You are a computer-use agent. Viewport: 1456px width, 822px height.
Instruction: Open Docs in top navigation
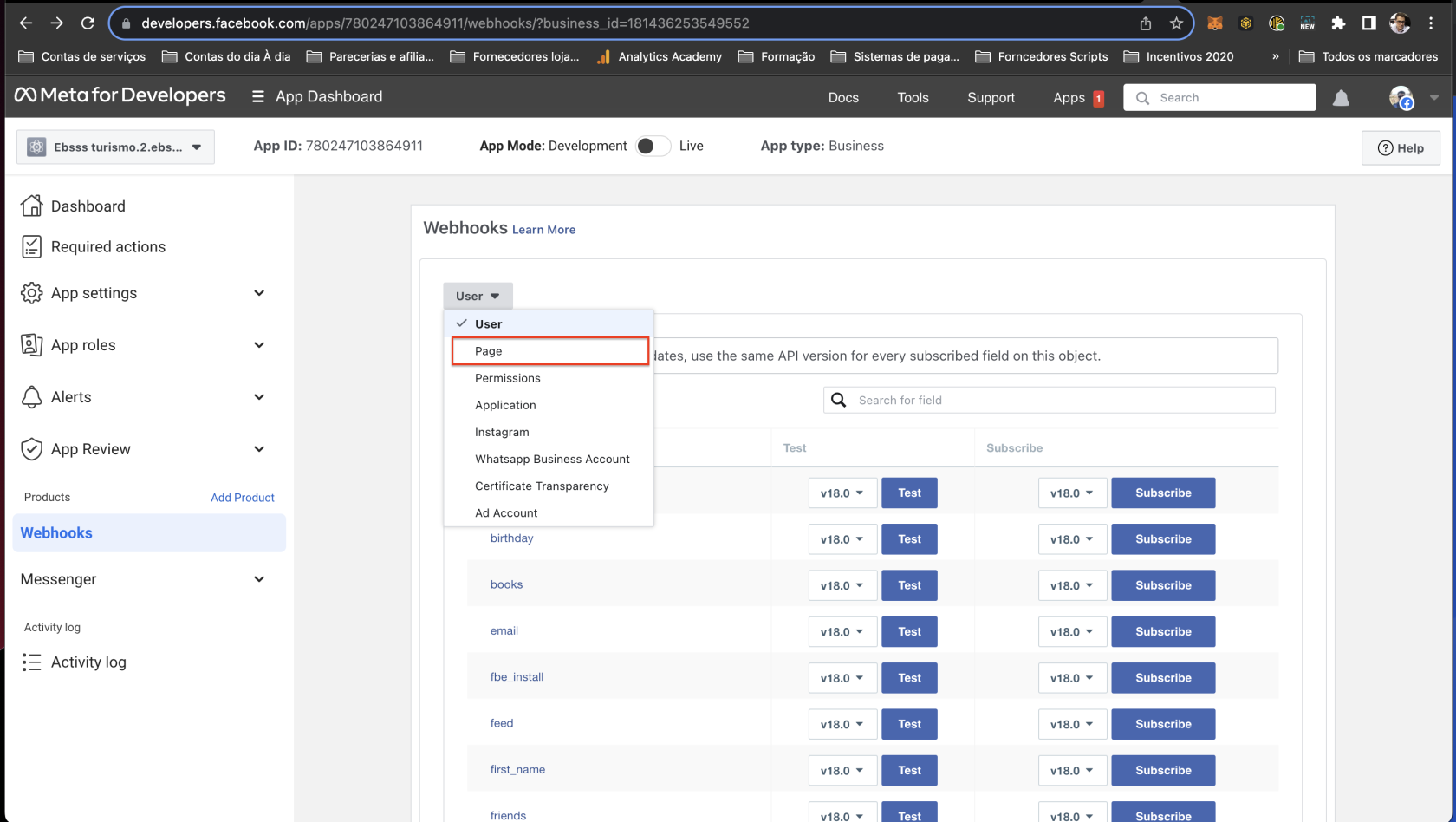843,97
